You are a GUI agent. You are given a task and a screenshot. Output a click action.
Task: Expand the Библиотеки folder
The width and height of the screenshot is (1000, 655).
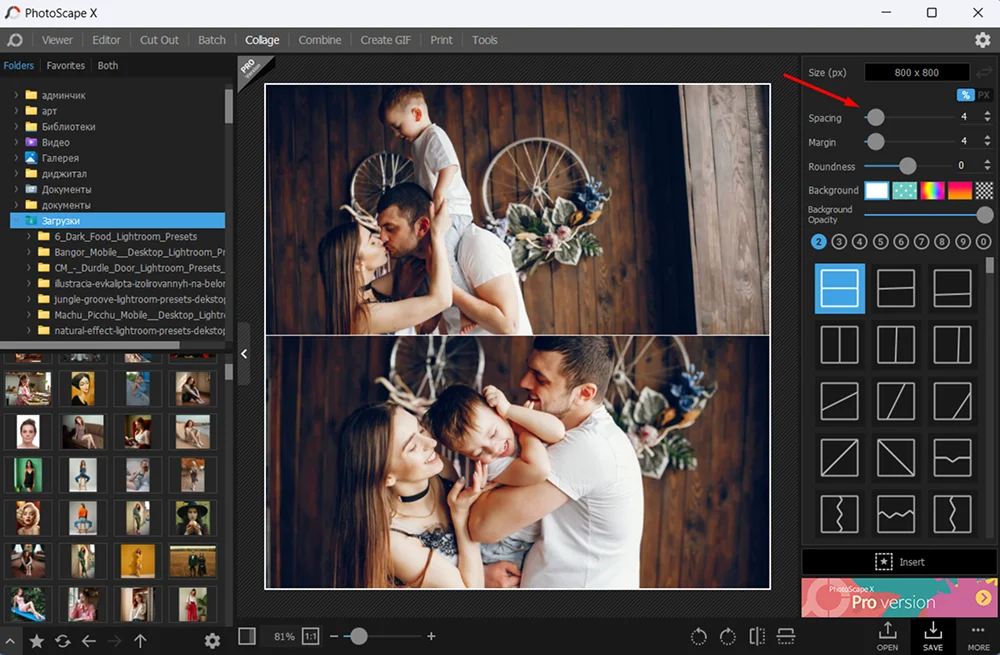[x=16, y=127]
